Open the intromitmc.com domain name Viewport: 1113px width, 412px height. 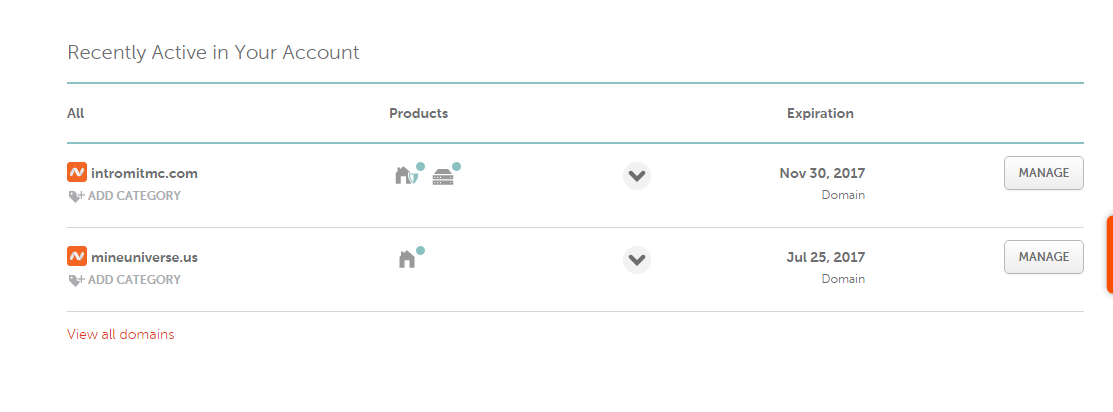144,173
